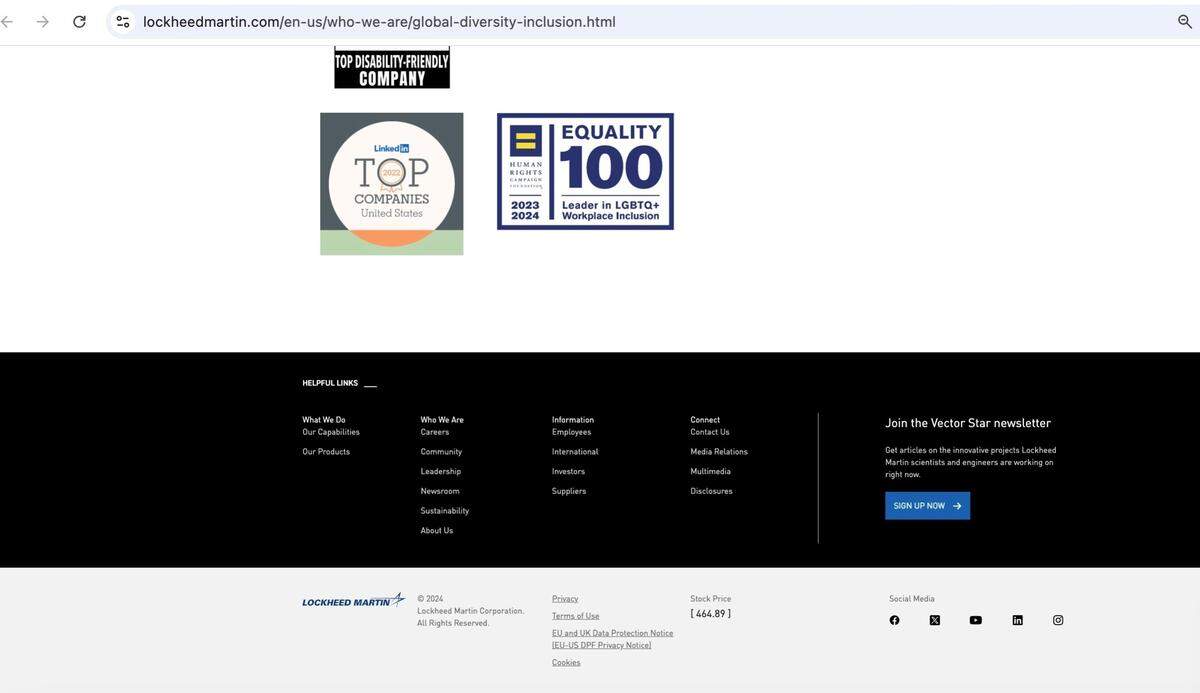Open the Disclosures link

[x=711, y=491]
